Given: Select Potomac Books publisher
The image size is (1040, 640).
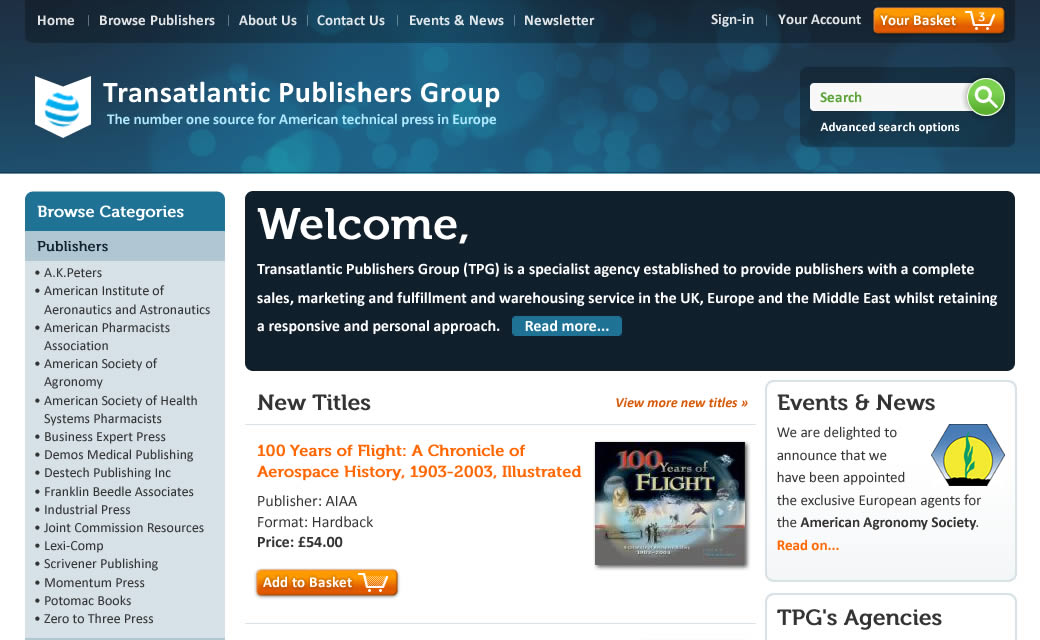Looking at the screenshot, I should point(88,600).
